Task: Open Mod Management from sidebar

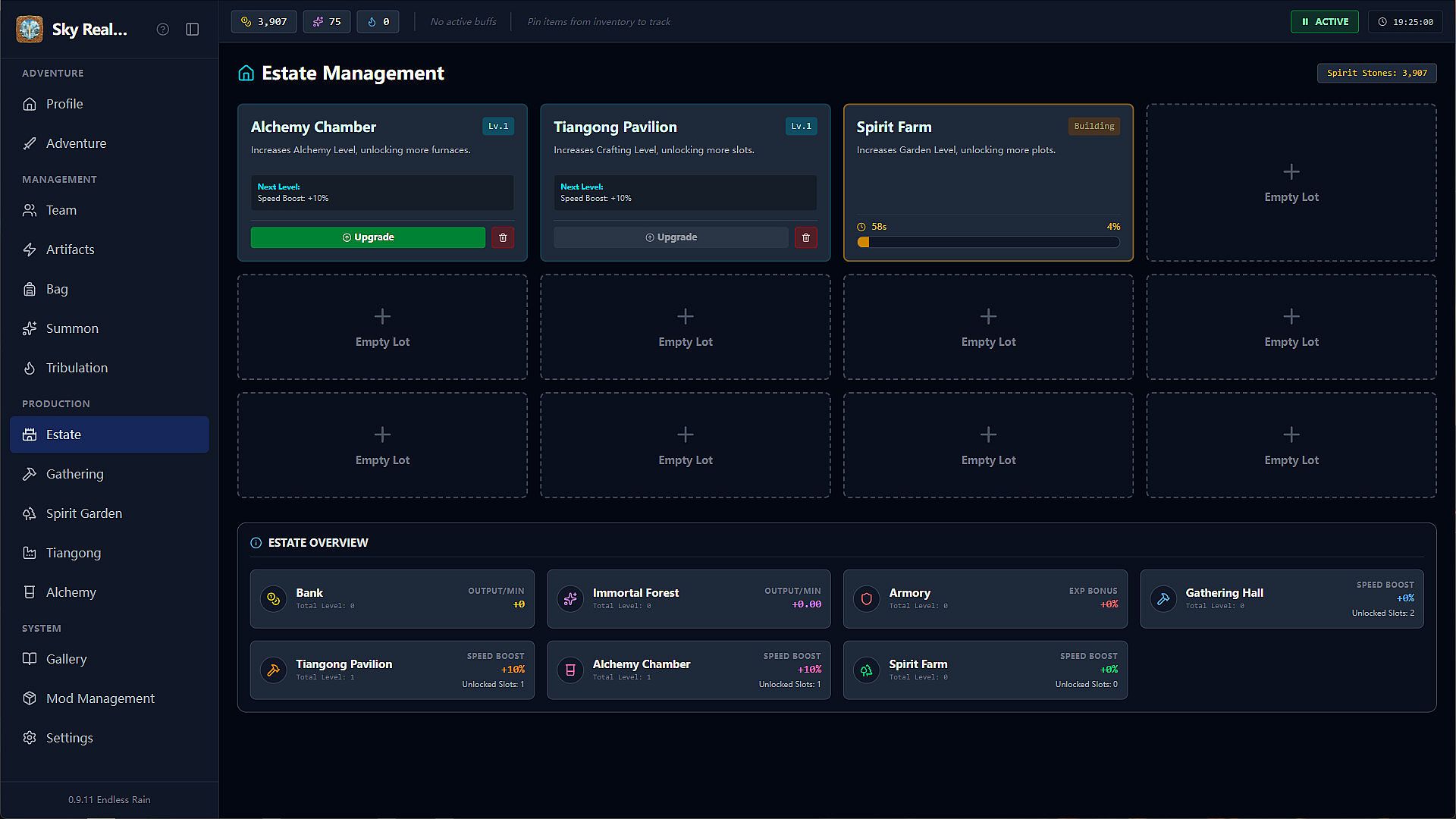Action: (100, 698)
